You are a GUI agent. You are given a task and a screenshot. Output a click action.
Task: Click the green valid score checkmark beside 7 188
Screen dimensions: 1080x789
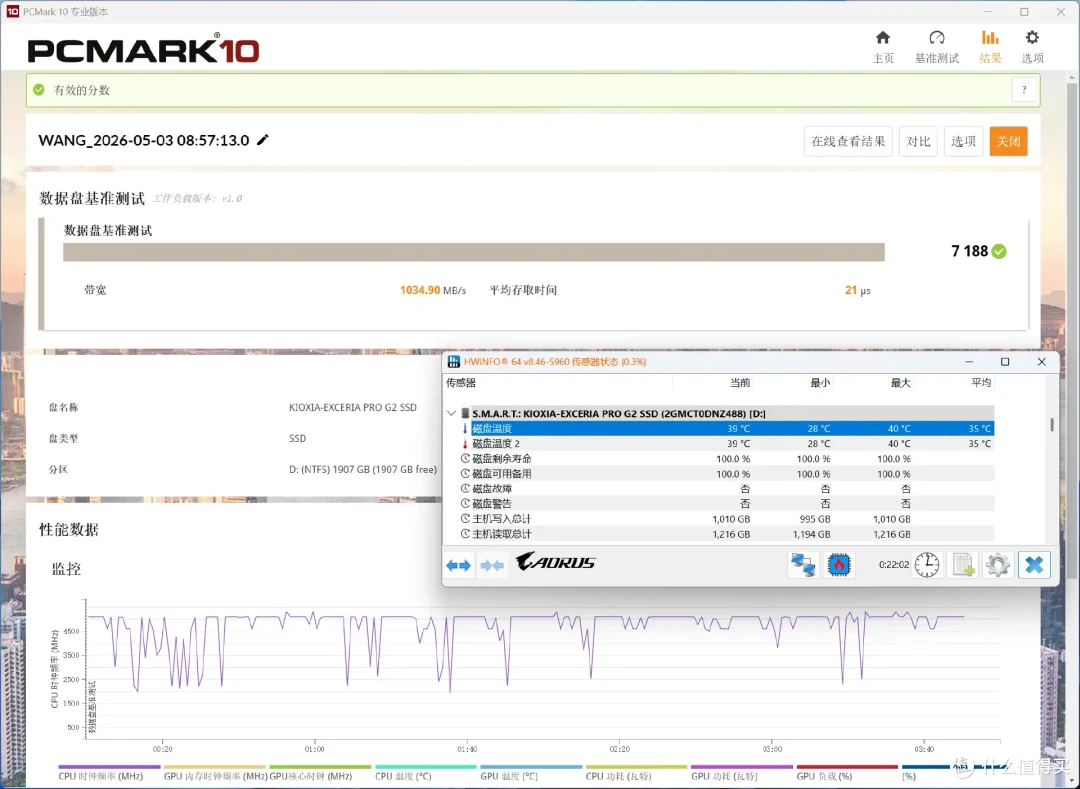pos(999,251)
